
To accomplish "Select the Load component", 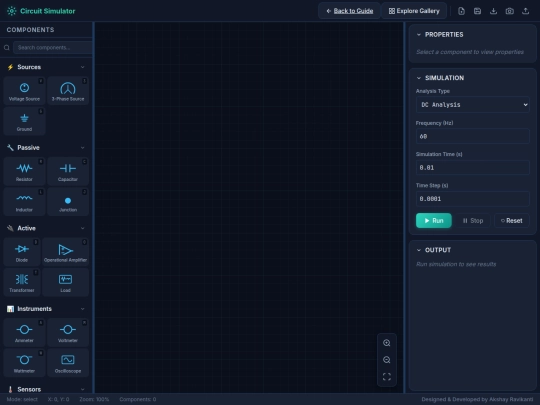I will (x=65, y=282).
